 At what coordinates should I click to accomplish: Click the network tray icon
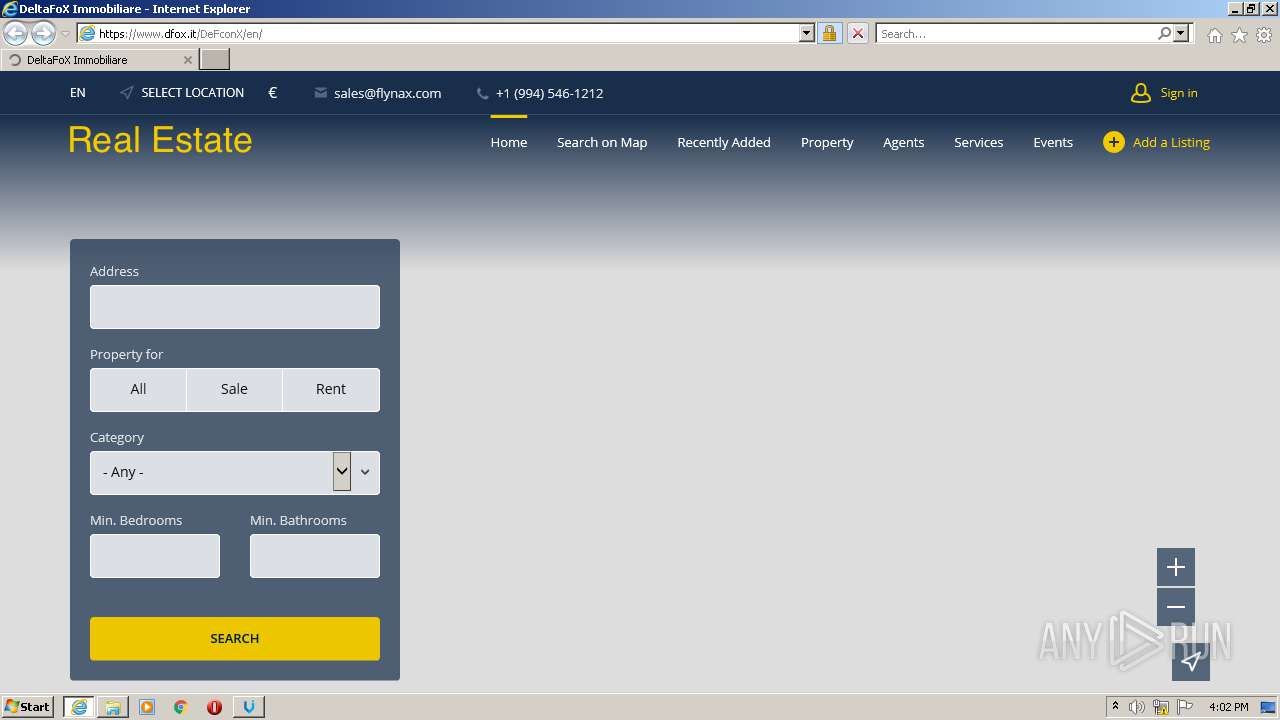click(1161, 707)
